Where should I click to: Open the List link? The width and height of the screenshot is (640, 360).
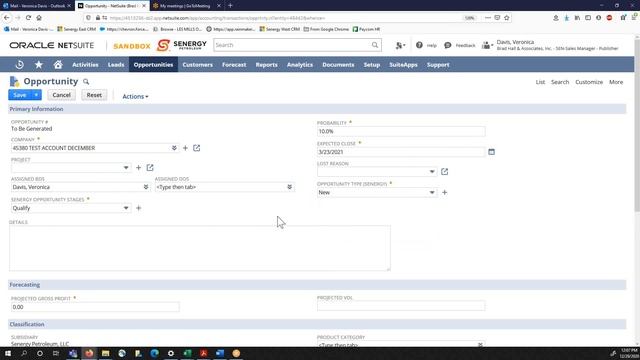tap(540, 82)
